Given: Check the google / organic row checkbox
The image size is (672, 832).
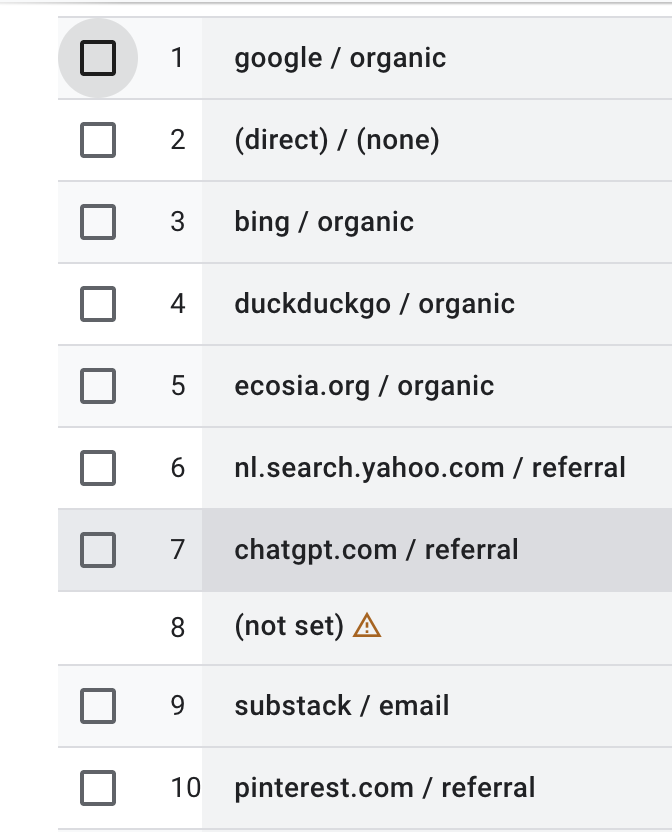Looking at the screenshot, I should click(x=97, y=58).
